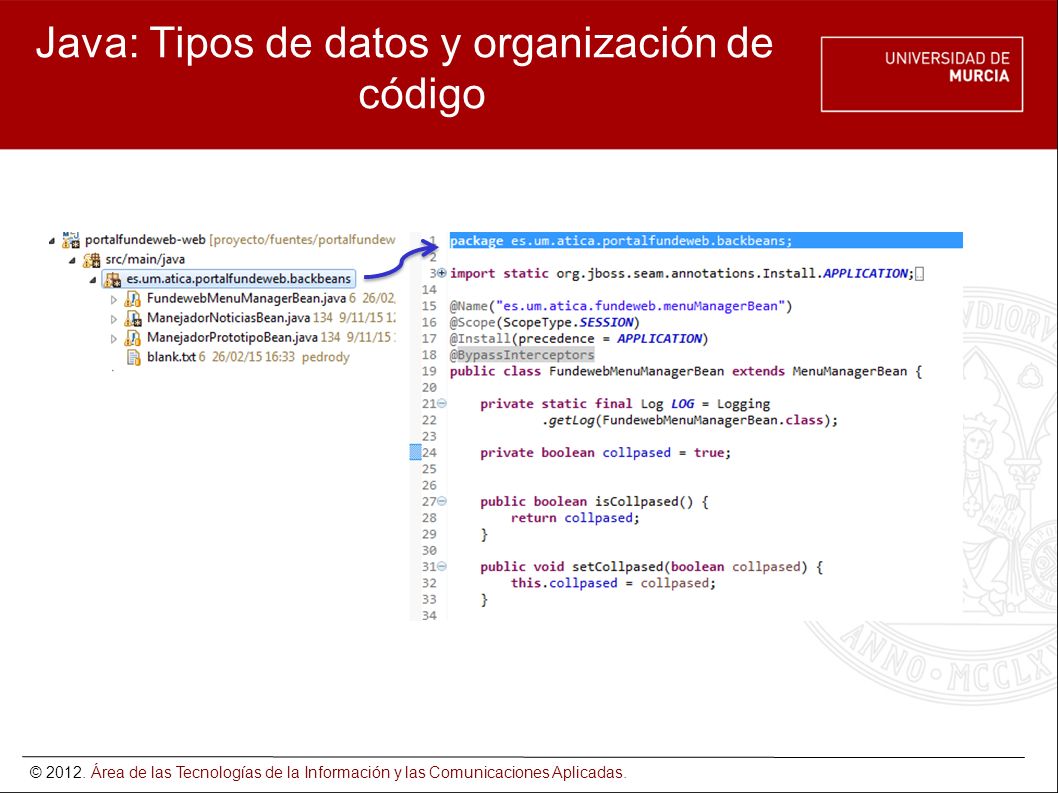
Task: Click .getLog(FundewebMenuManagerBean.class) line
Action: 690,420
